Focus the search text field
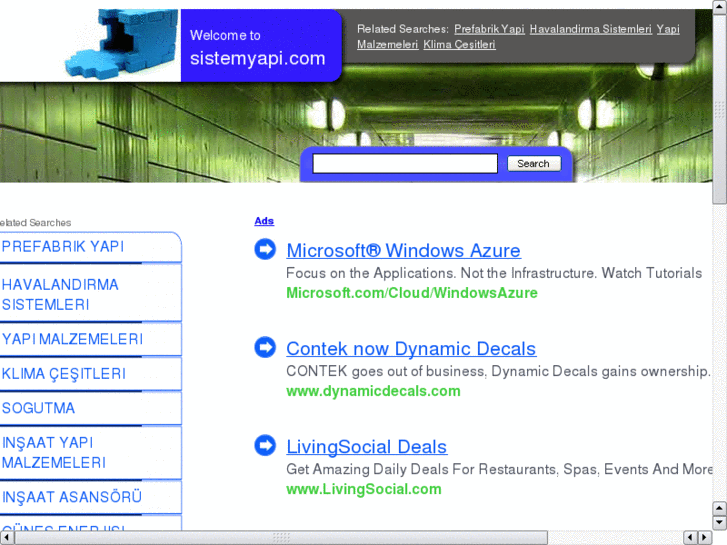 (x=405, y=164)
